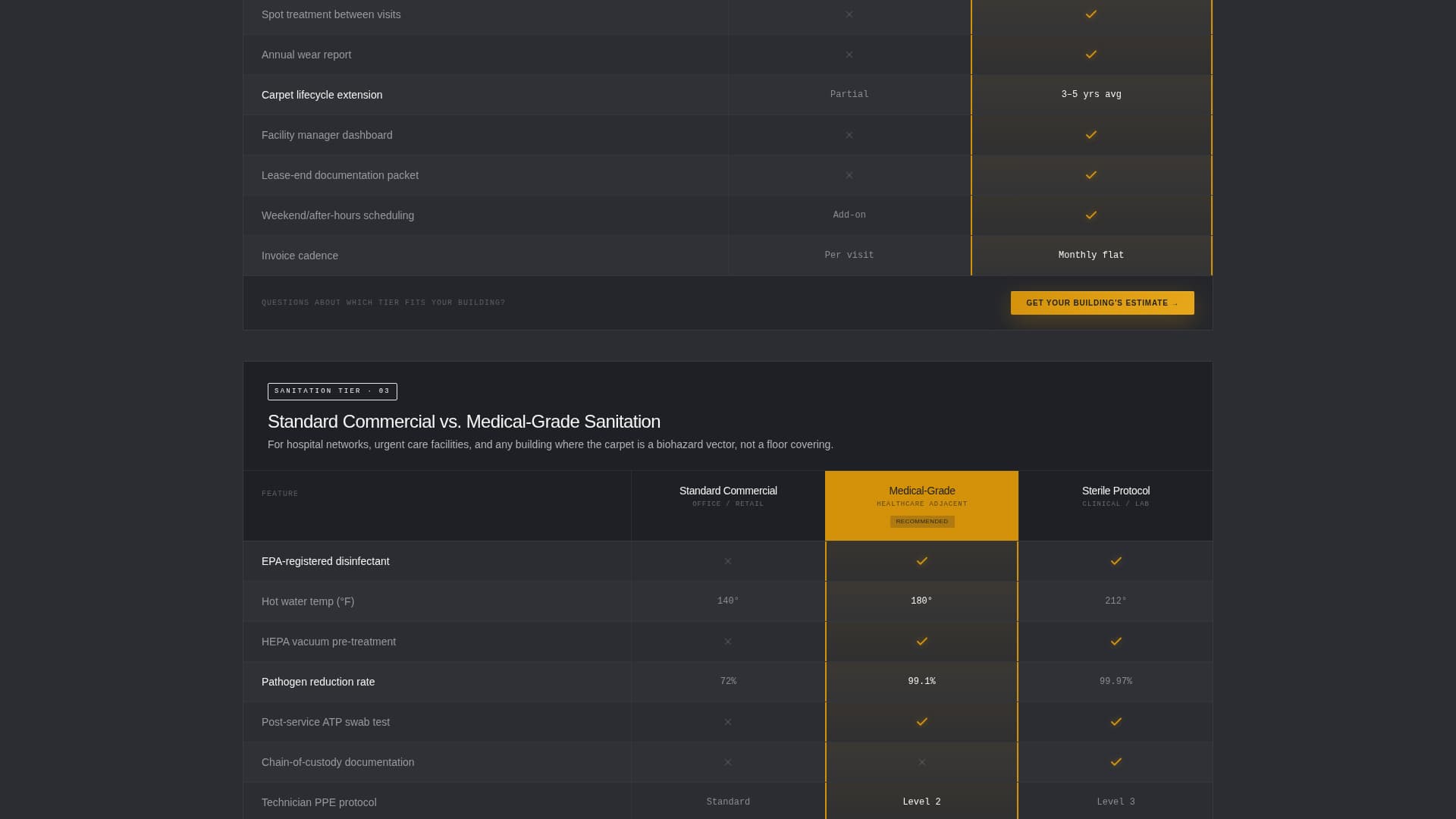Click the '140°' hot water value
Image resolution: width=1456 pixels, height=819 pixels.
point(728,601)
